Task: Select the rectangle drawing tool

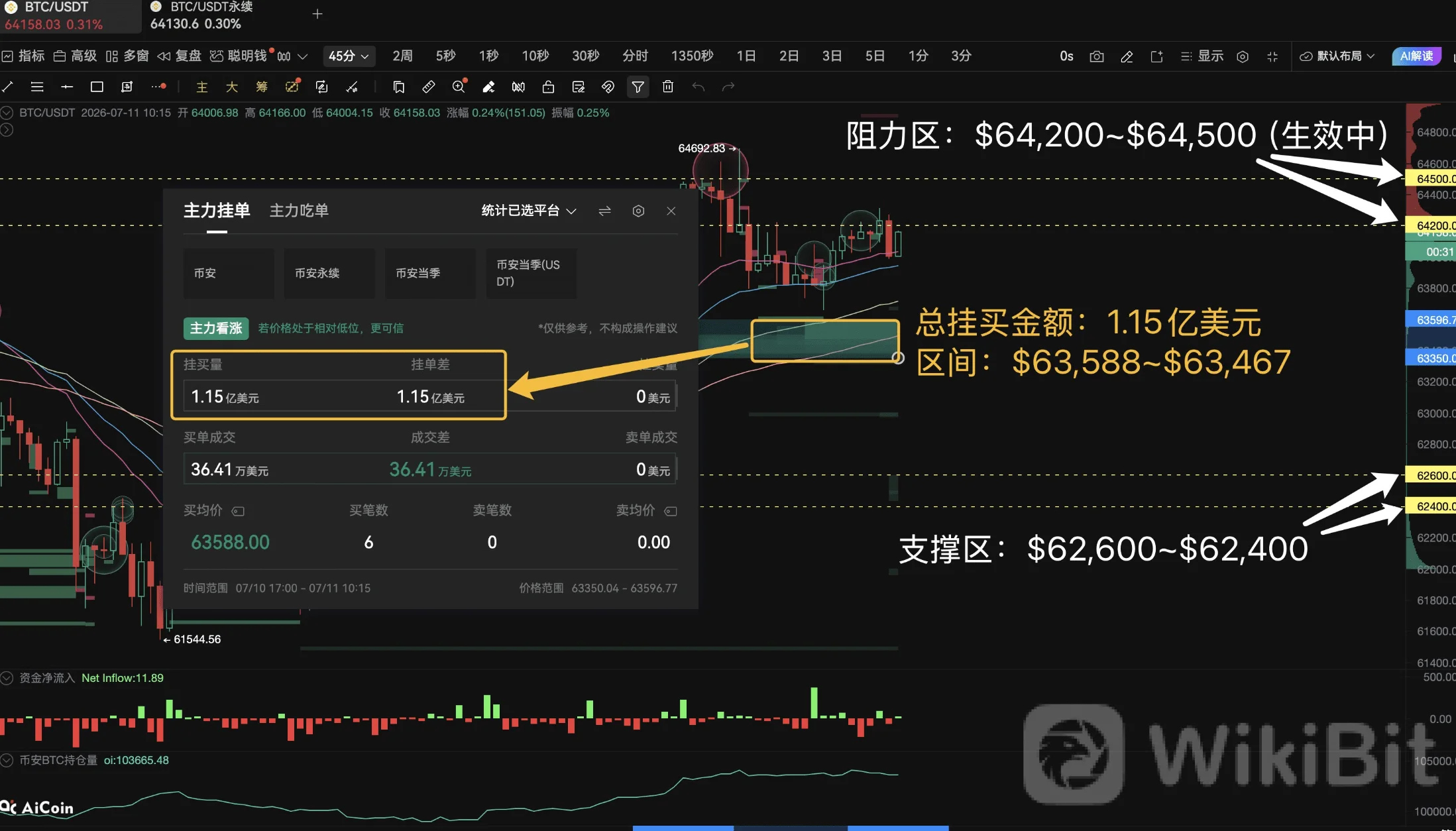Action: 97,87
